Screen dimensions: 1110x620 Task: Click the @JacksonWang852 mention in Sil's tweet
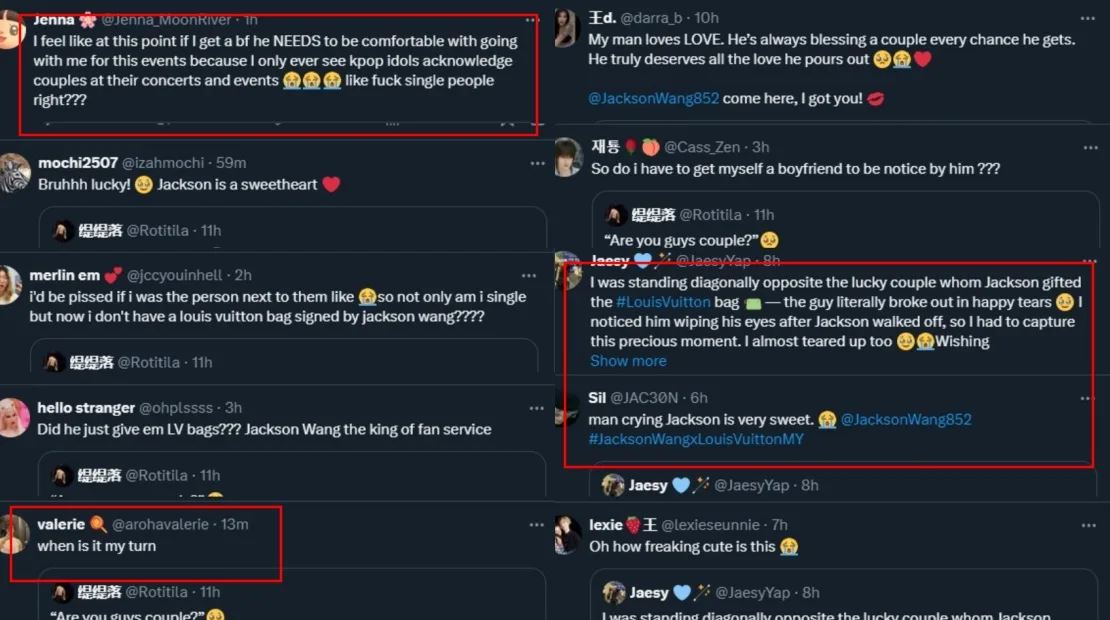point(906,420)
